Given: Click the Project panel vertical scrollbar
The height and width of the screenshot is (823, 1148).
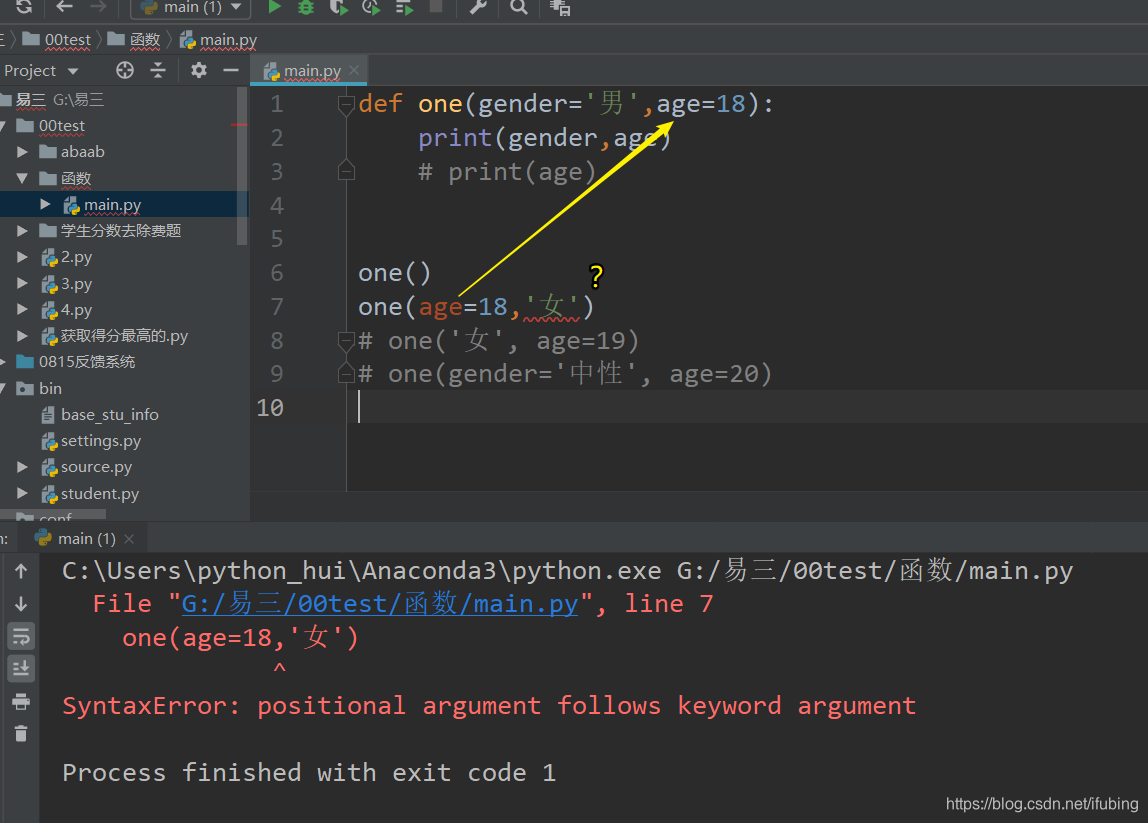Looking at the screenshot, I should point(242,166).
